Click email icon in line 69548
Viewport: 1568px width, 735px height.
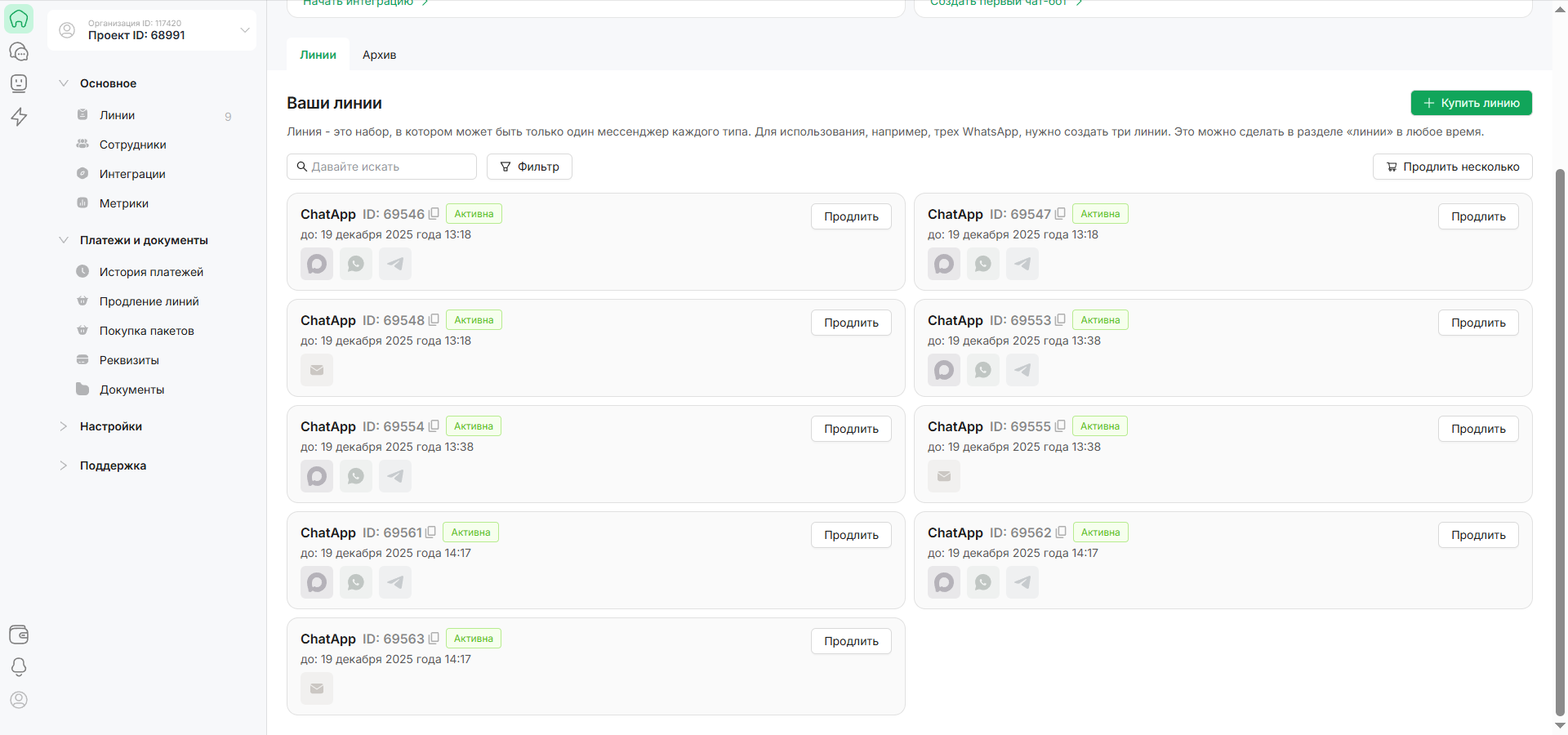(x=317, y=370)
